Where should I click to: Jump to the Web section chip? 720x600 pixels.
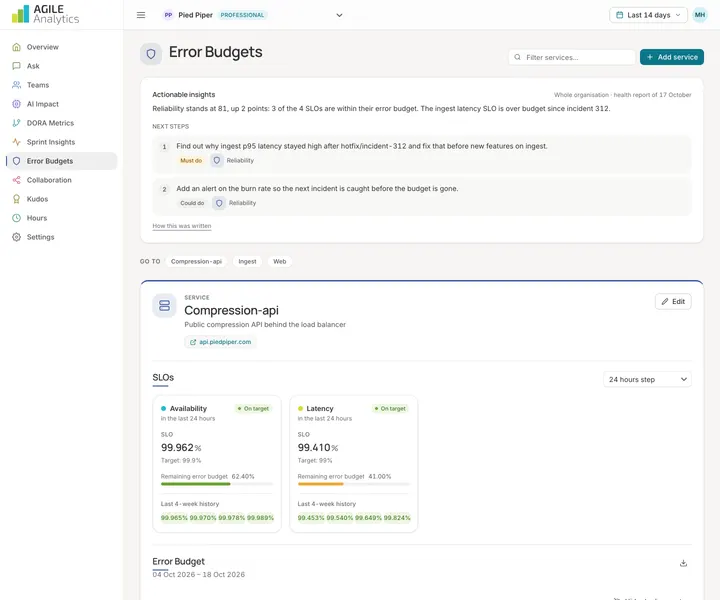click(x=280, y=261)
